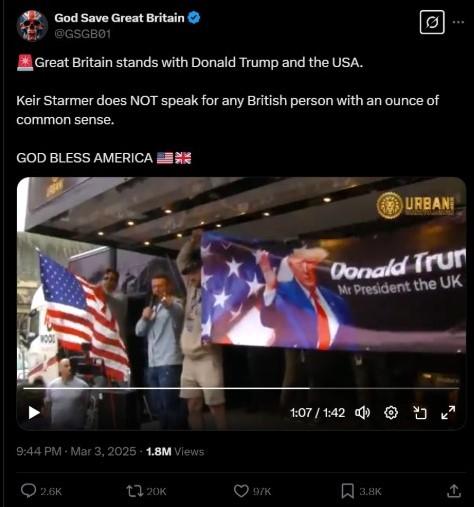Open the Grok icon button
Viewport: 474px width, 507px height.
[432, 22]
